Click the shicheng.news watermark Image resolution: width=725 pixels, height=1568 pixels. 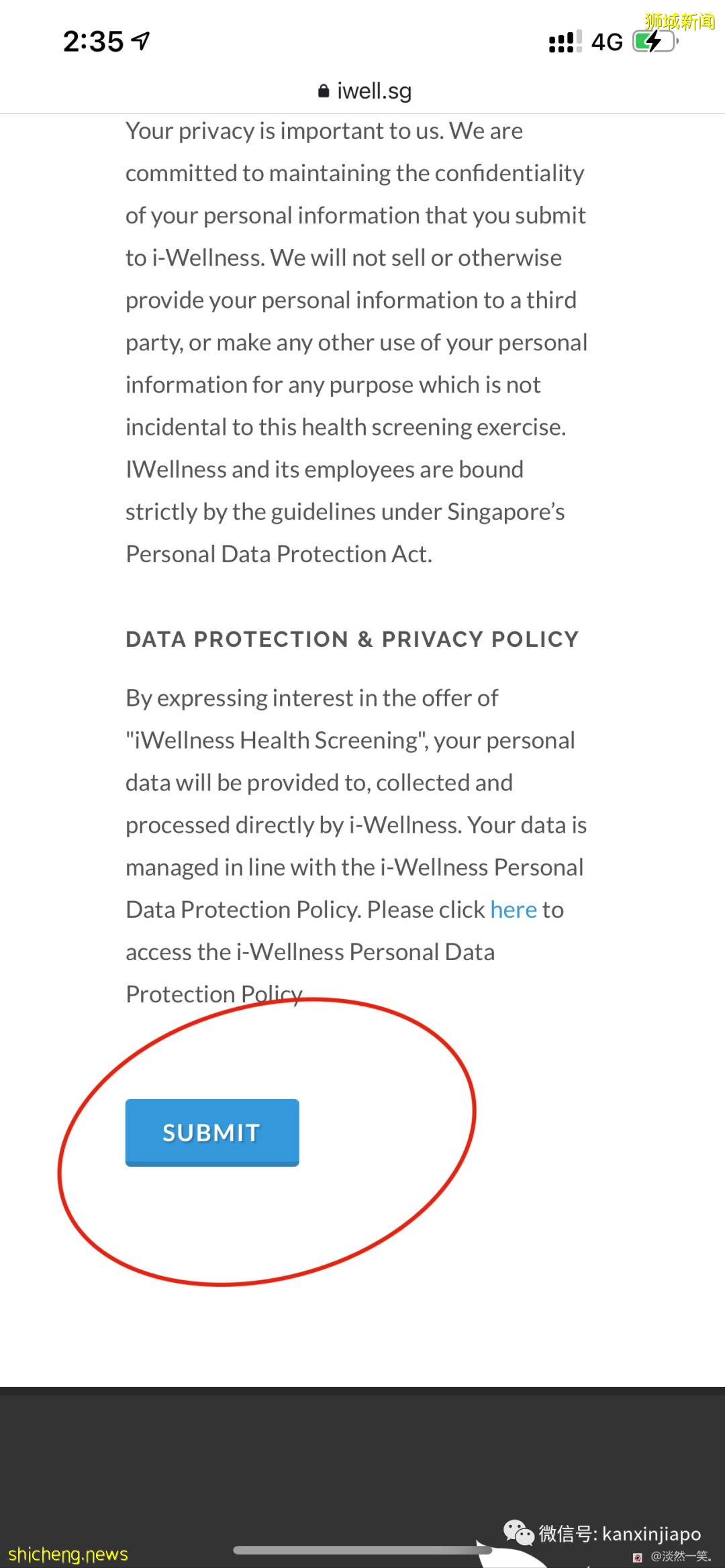[x=68, y=1554]
